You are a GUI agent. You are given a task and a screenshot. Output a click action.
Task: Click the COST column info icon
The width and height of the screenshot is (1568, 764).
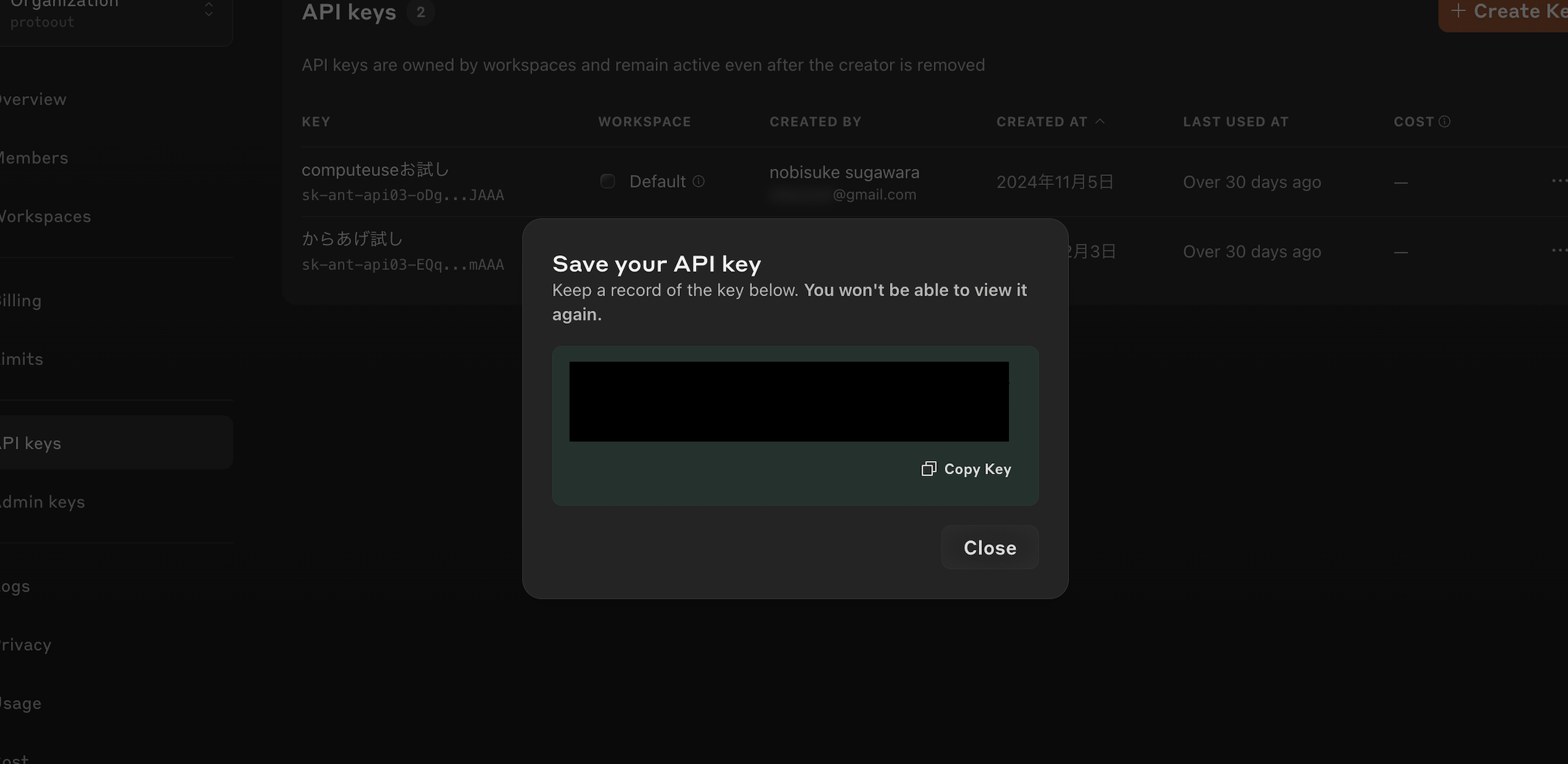click(1444, 122)
